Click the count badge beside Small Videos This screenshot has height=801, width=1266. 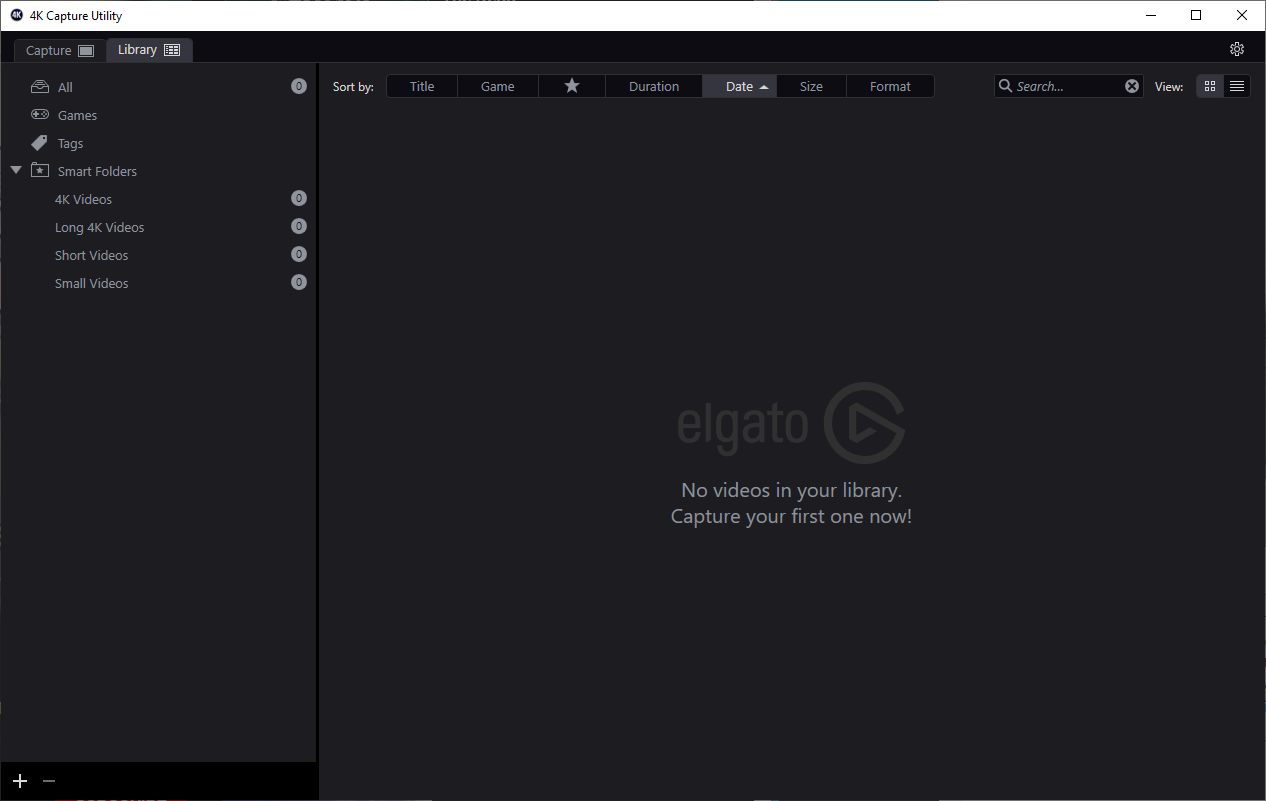click(298, 282)
